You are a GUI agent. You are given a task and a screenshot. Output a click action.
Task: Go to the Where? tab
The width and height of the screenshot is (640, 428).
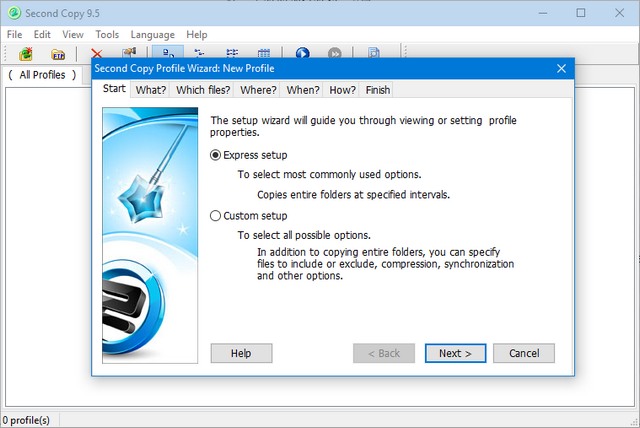259,90
